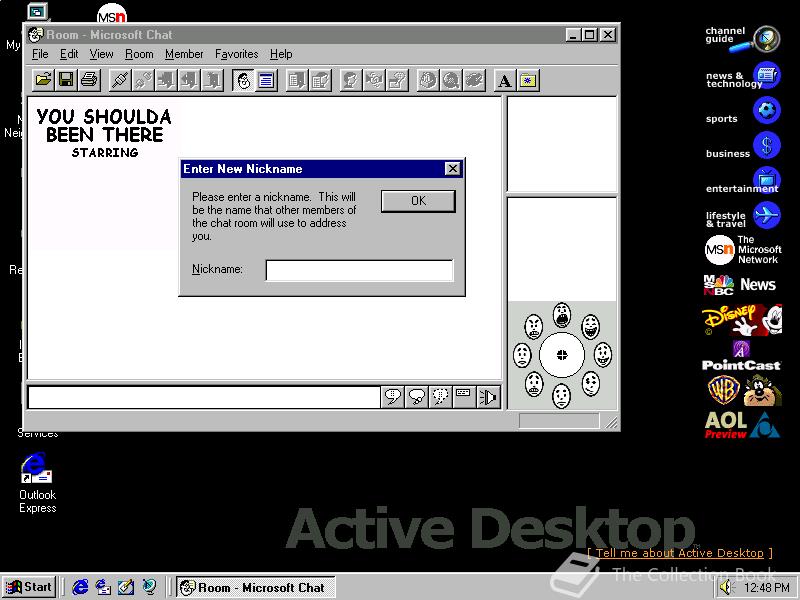The width and height of the screenshot is (800, 600).
Task: Pick the happy smiling face on emotion wheel
Action: click(x=603, y=355)
